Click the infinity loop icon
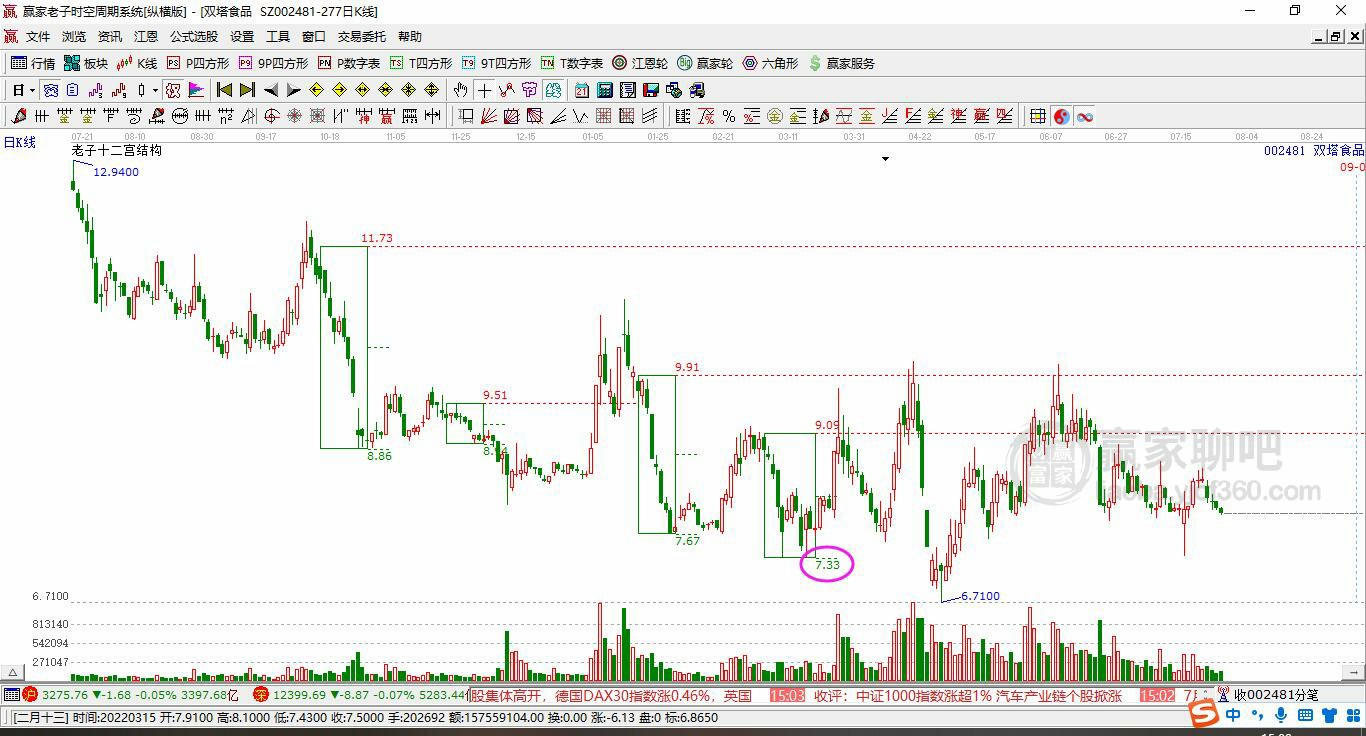The image size is (1366, 736). coord(1085,116)
